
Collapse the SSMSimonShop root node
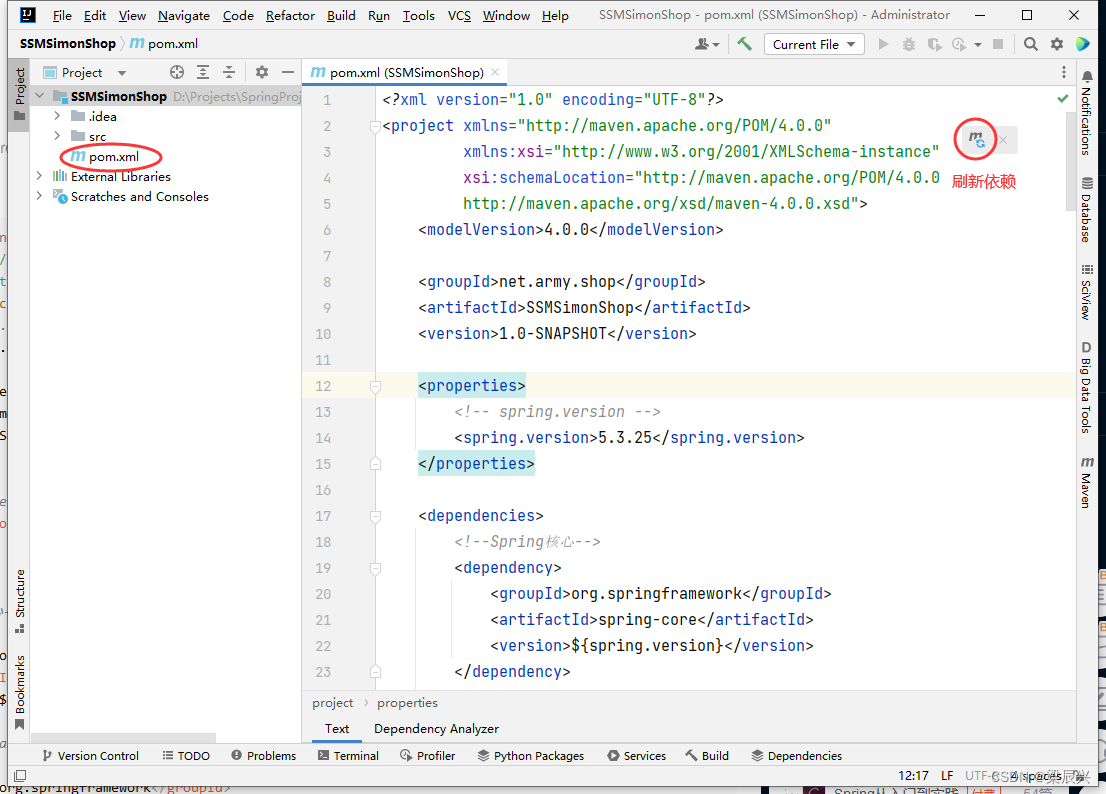[40, 96]
